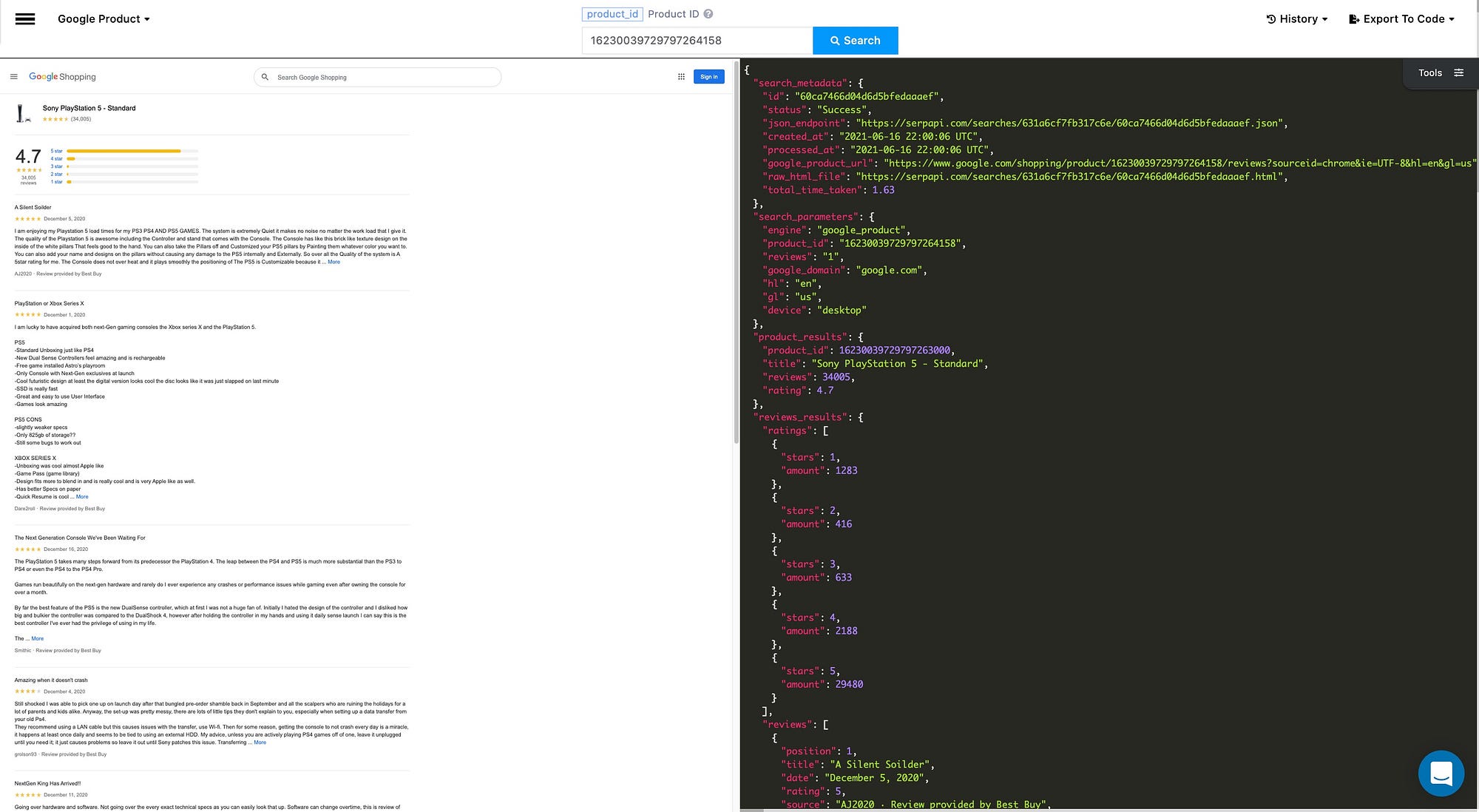The width and height of the screenshot is (1479, 812).
Task: Open the Export To Code dropdown
Action: click(x=1401, y=19)
